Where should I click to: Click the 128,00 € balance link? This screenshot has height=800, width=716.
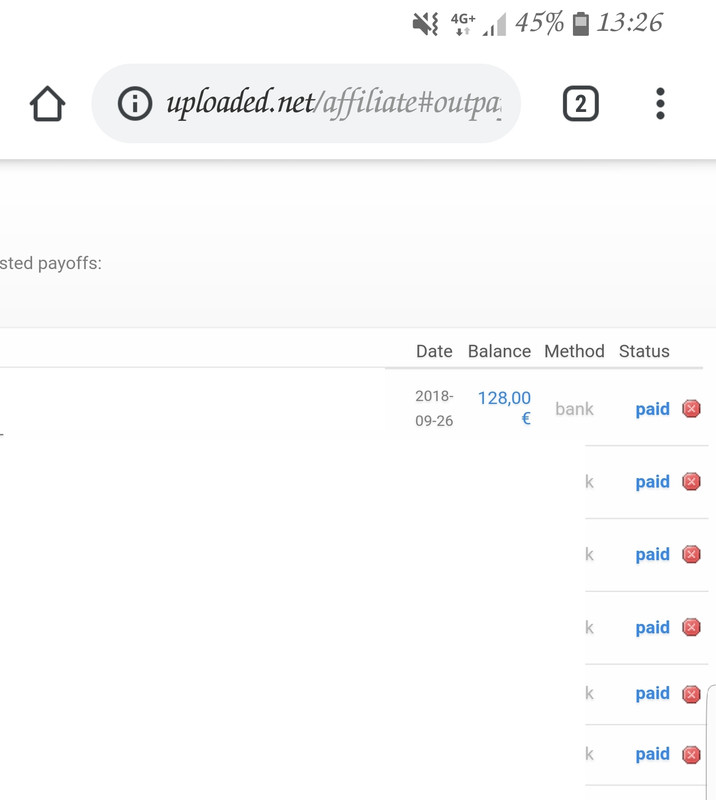pyautogui.click(x=505, y=408)
